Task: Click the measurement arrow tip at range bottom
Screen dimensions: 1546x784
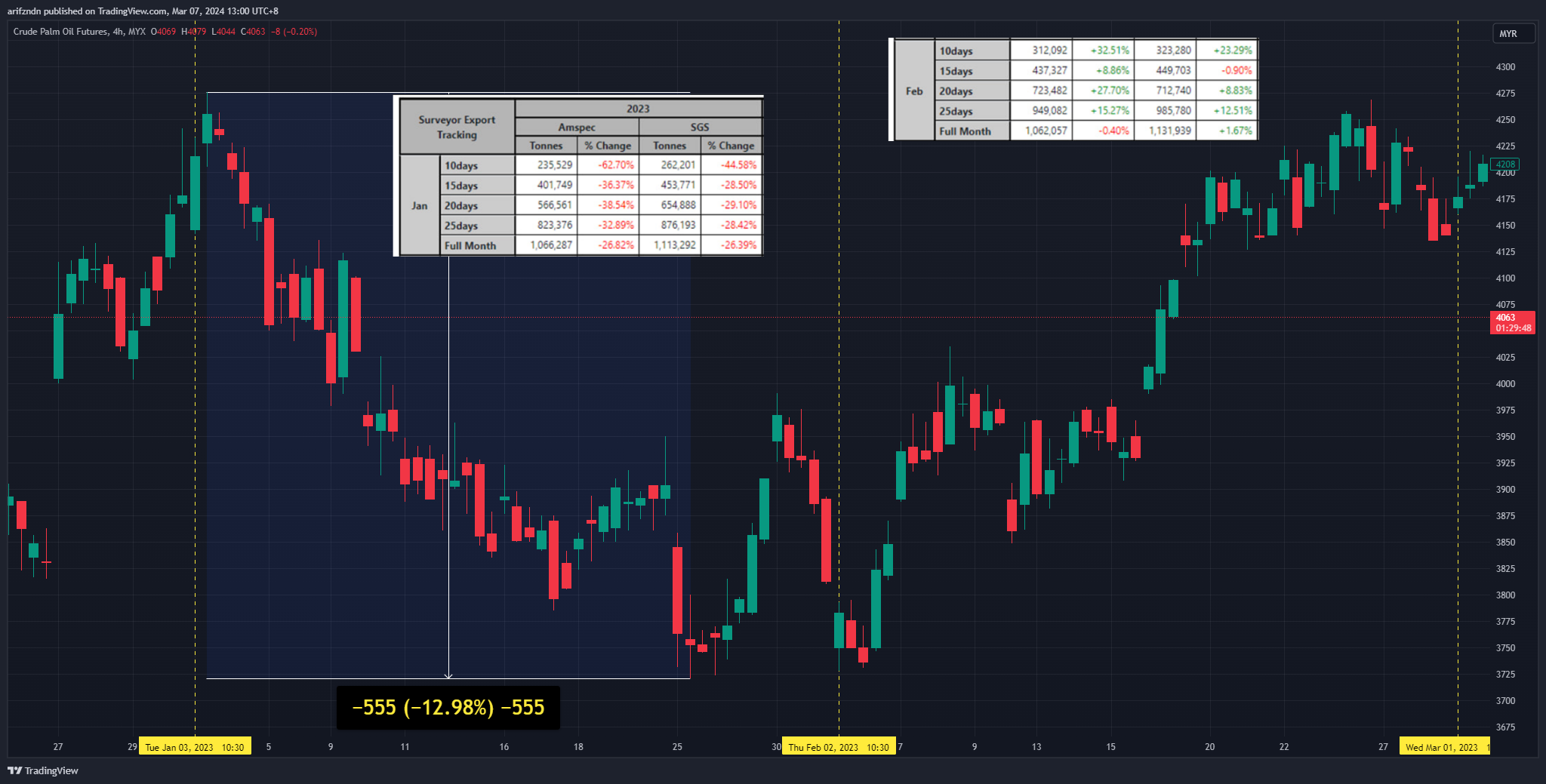Action: pos(448,676)
